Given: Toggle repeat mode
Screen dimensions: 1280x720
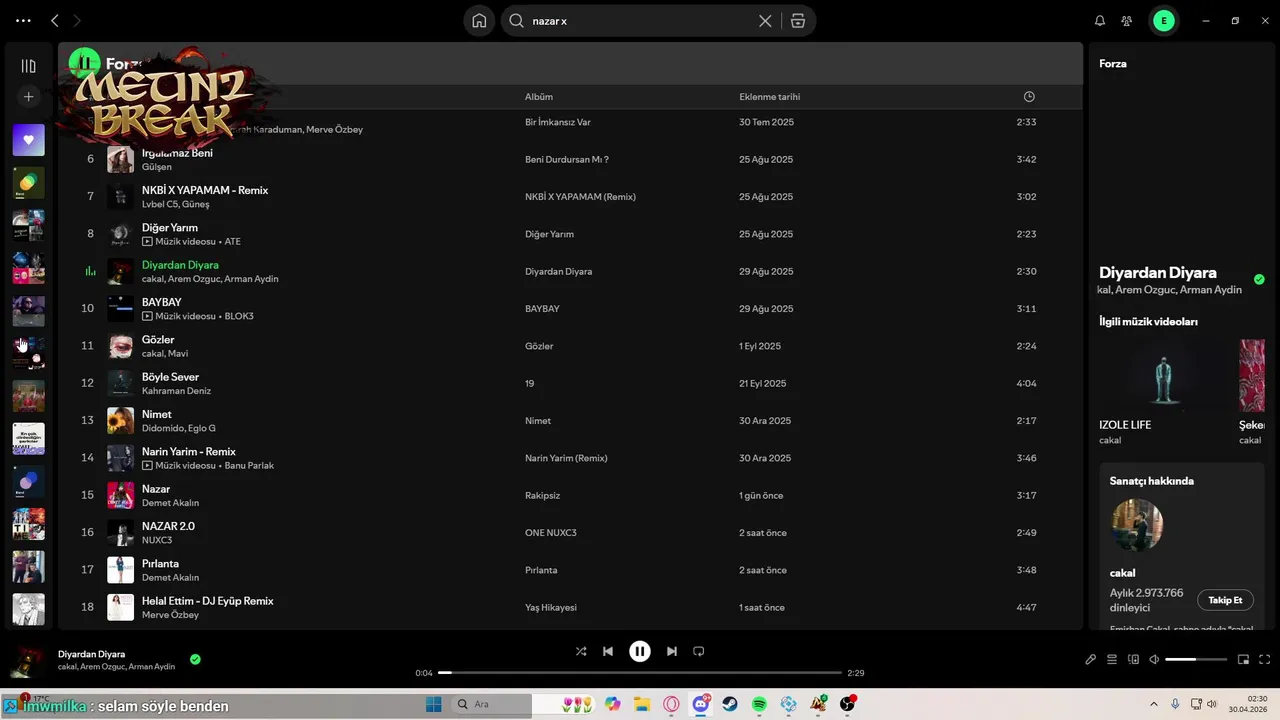Looking at the screenshot, I should (x=699, y=651).
